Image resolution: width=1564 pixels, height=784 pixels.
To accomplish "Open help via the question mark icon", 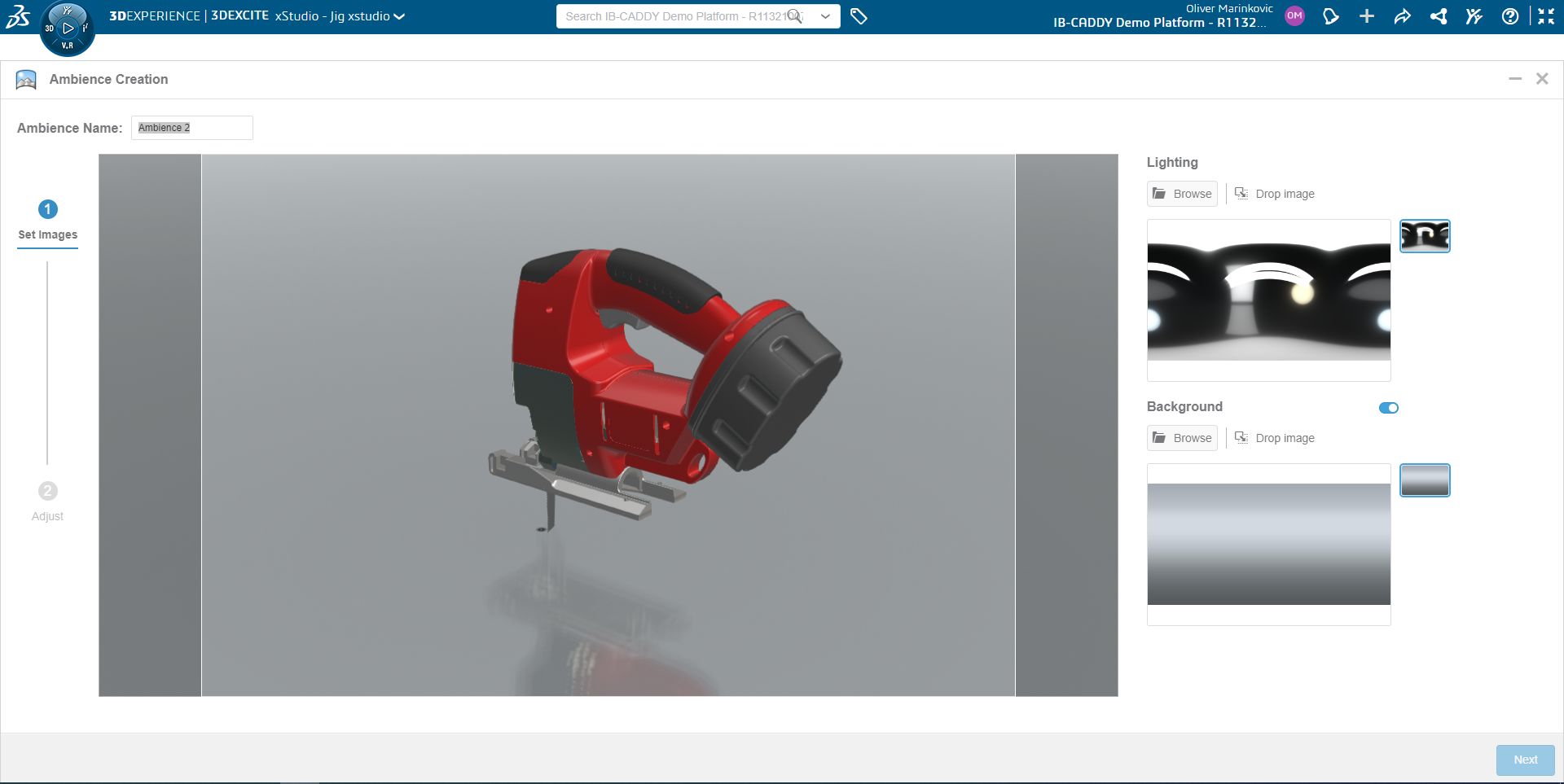I will [x=1511, y=15].
